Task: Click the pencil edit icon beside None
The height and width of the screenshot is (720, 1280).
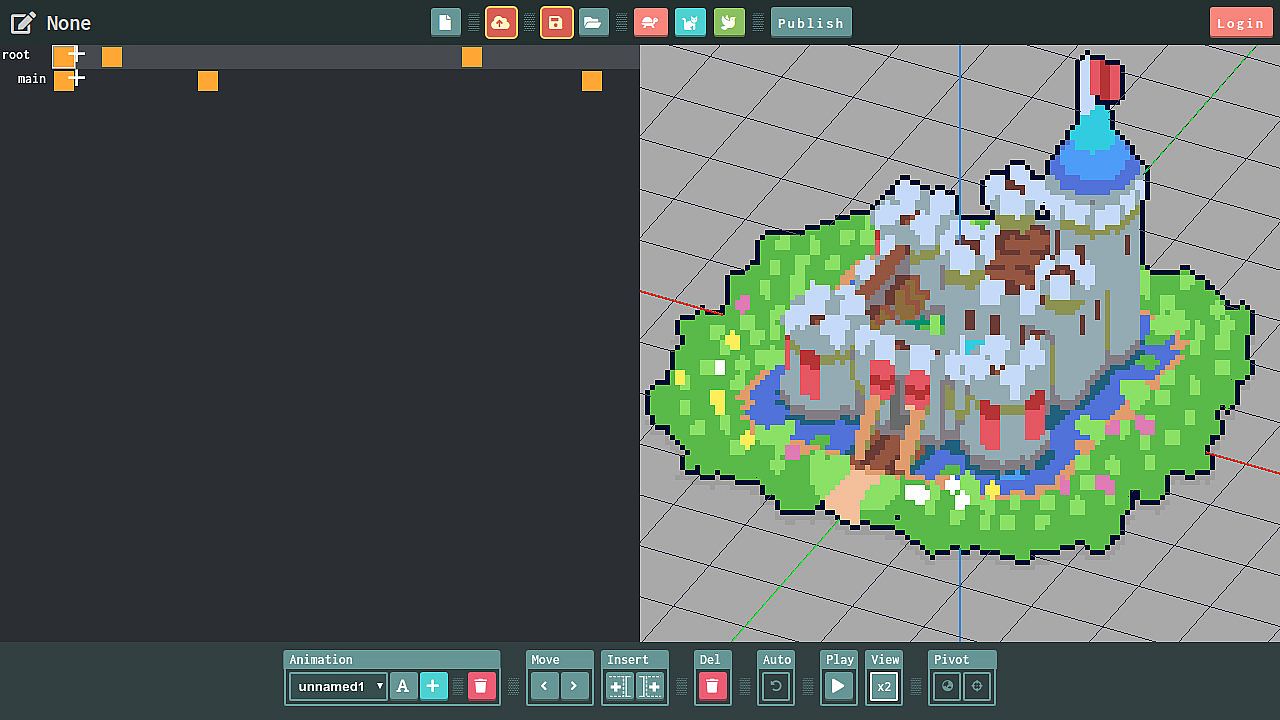Action: 23,23
